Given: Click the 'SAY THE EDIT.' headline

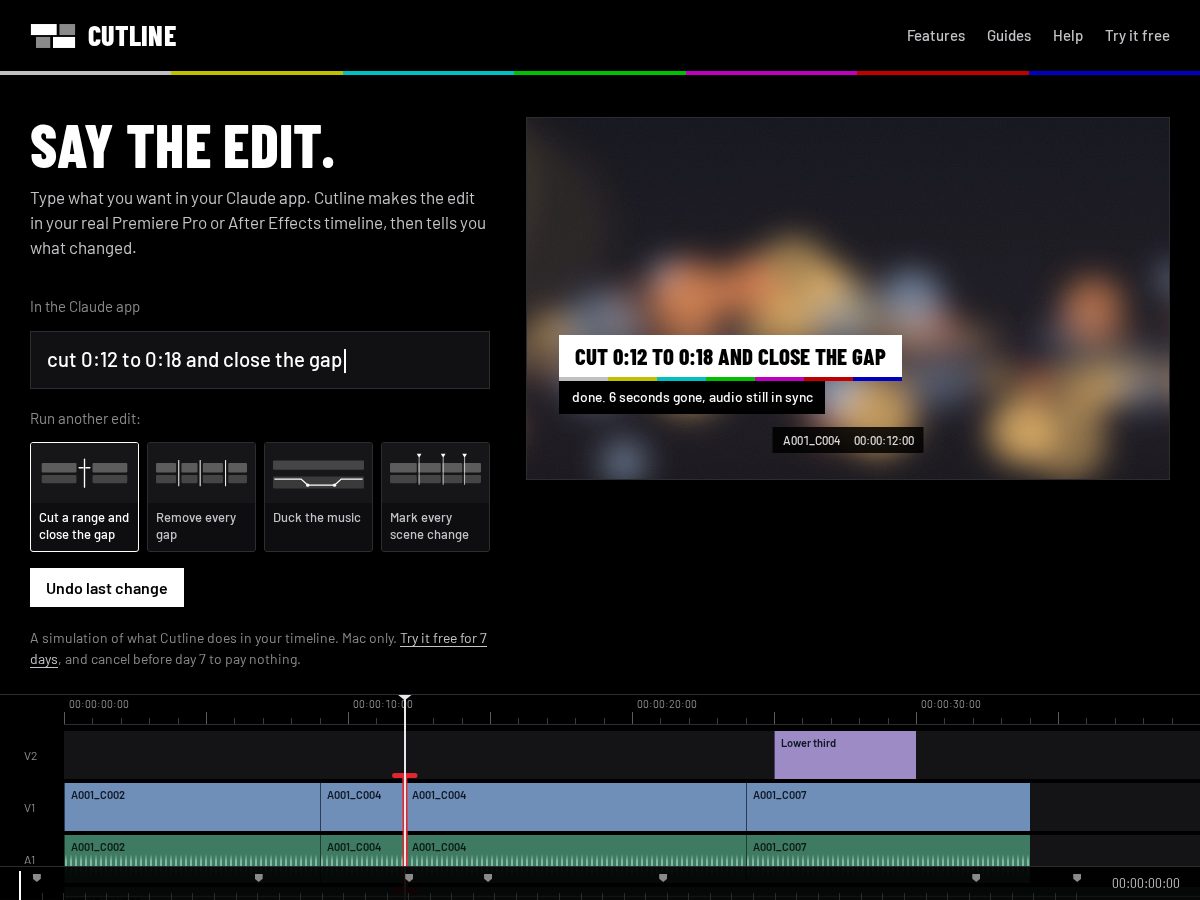Looking at the screenshot, I should [183, 146].
